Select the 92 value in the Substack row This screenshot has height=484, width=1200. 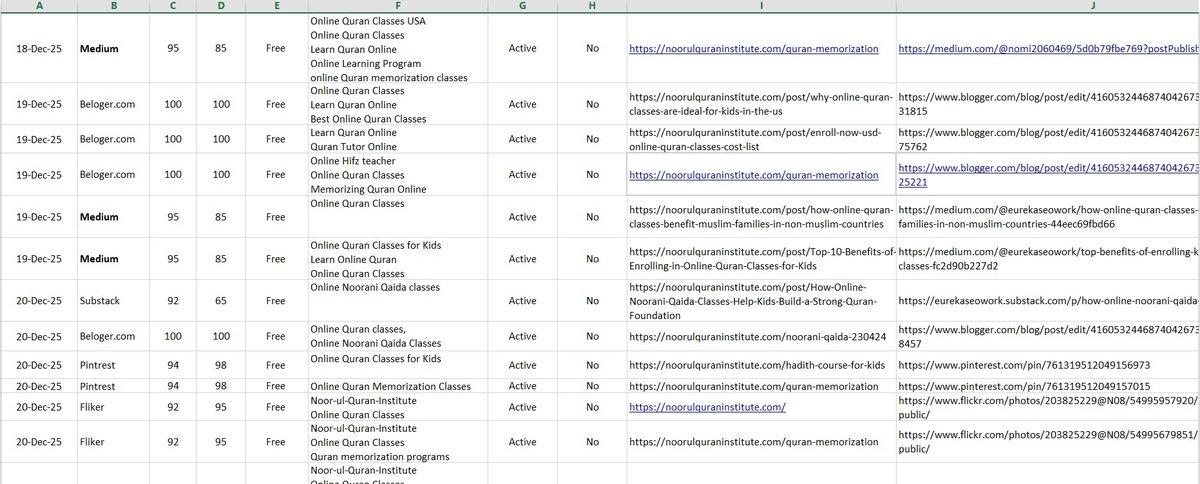tap(173, 301)
